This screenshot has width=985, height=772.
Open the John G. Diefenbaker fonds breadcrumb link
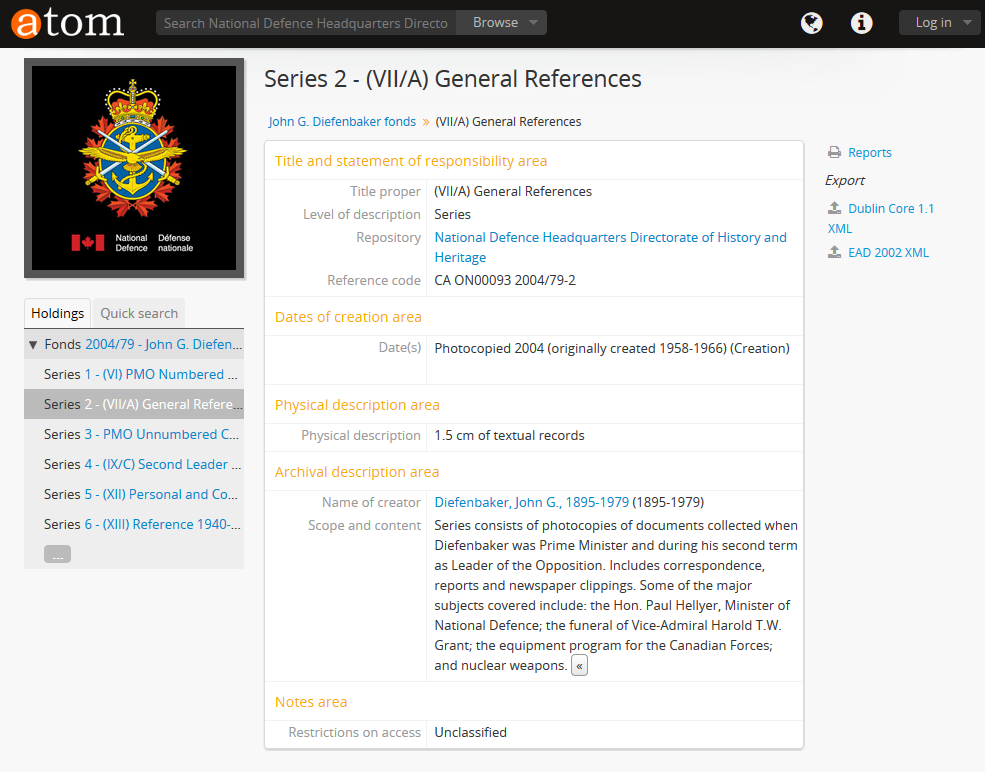(342, 121)
